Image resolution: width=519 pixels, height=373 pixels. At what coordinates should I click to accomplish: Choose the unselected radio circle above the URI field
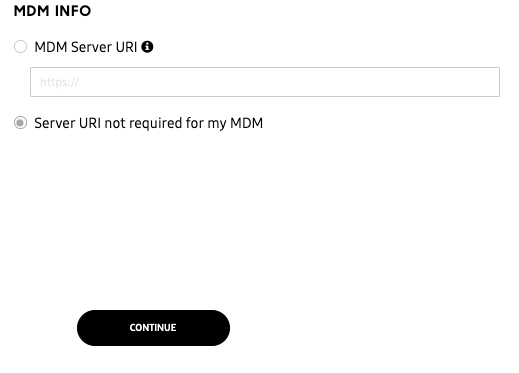click(x=20, y=47)
